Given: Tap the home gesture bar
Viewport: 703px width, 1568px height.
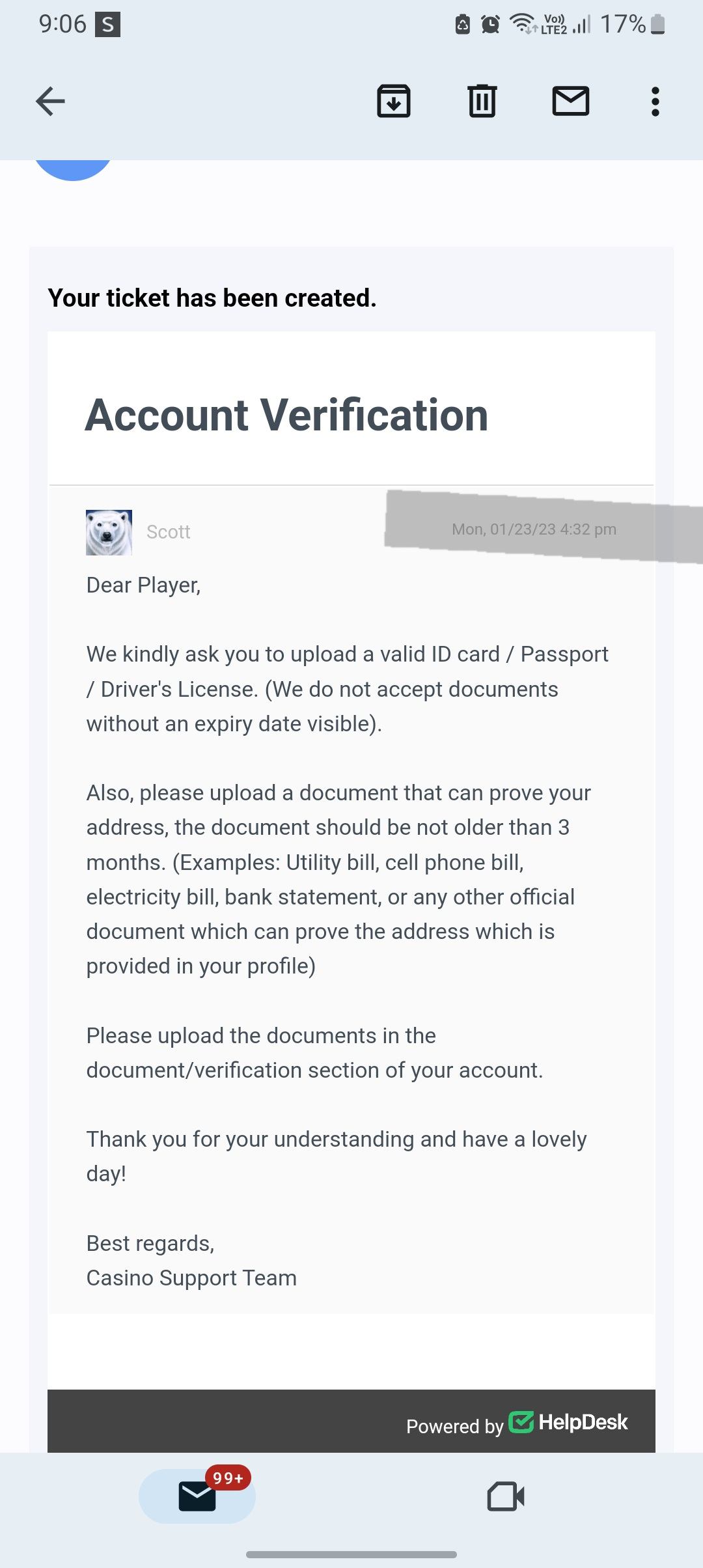Looking at the screenshot, I should [x=351, y=1554].
